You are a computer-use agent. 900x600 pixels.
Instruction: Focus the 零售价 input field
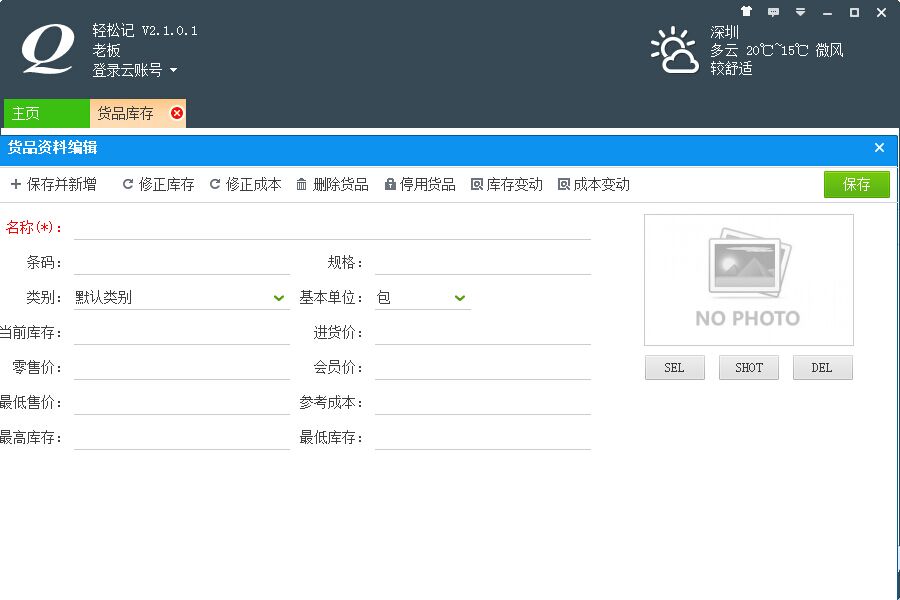pyautogui.click(x=182, y=367)
